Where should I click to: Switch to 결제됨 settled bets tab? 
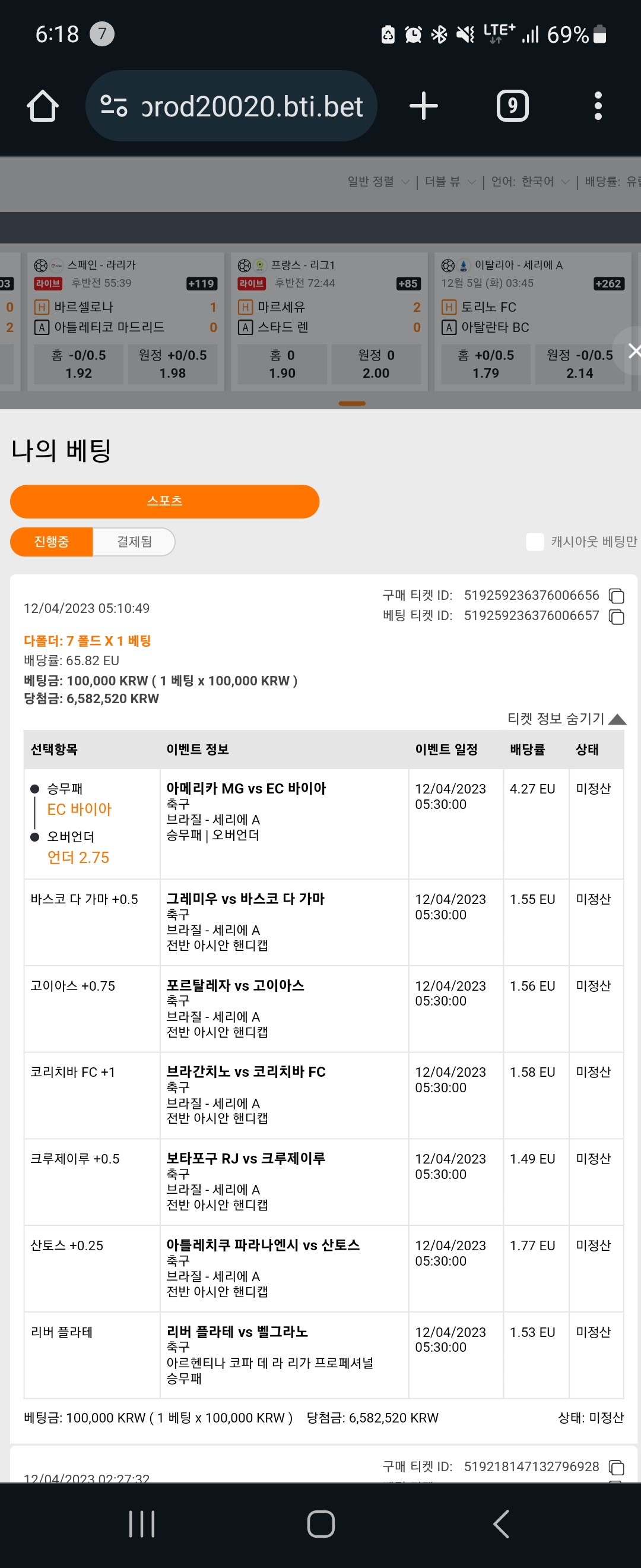134,542
